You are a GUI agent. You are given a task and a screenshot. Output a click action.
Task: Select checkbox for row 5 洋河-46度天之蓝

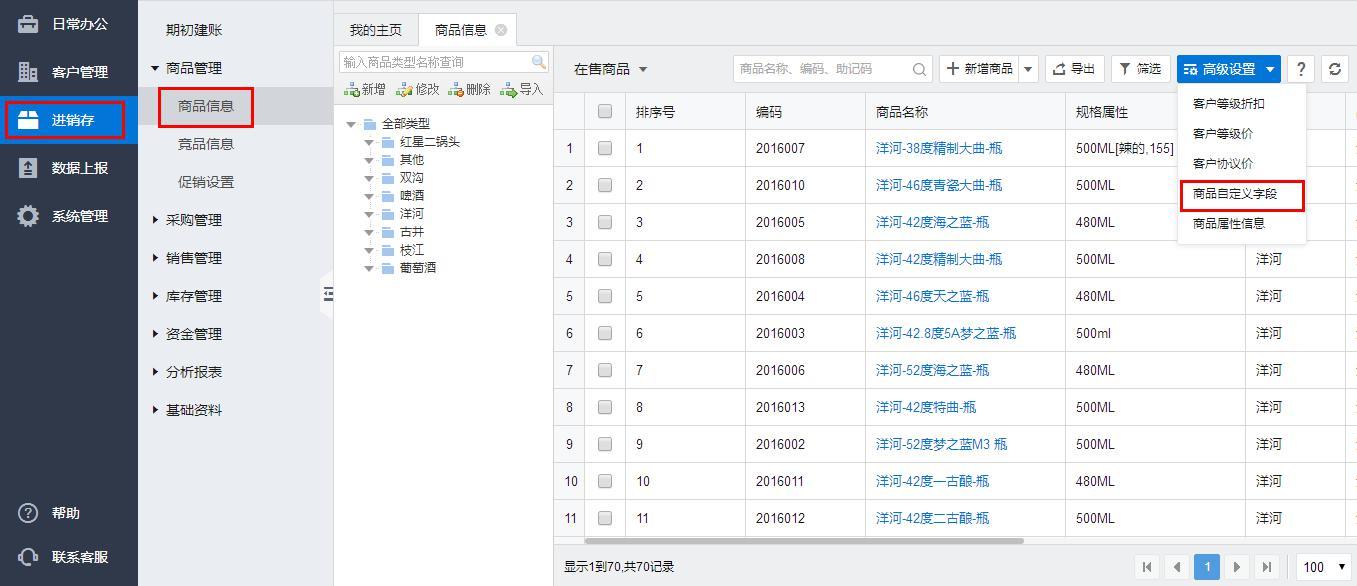click(x=605, y=296)
